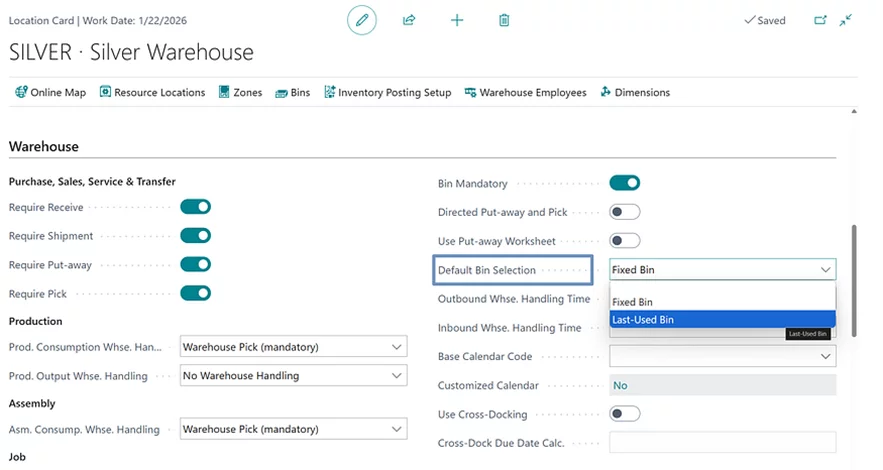
Task: Open Warehouse Employees page
Action: point(525,92)
